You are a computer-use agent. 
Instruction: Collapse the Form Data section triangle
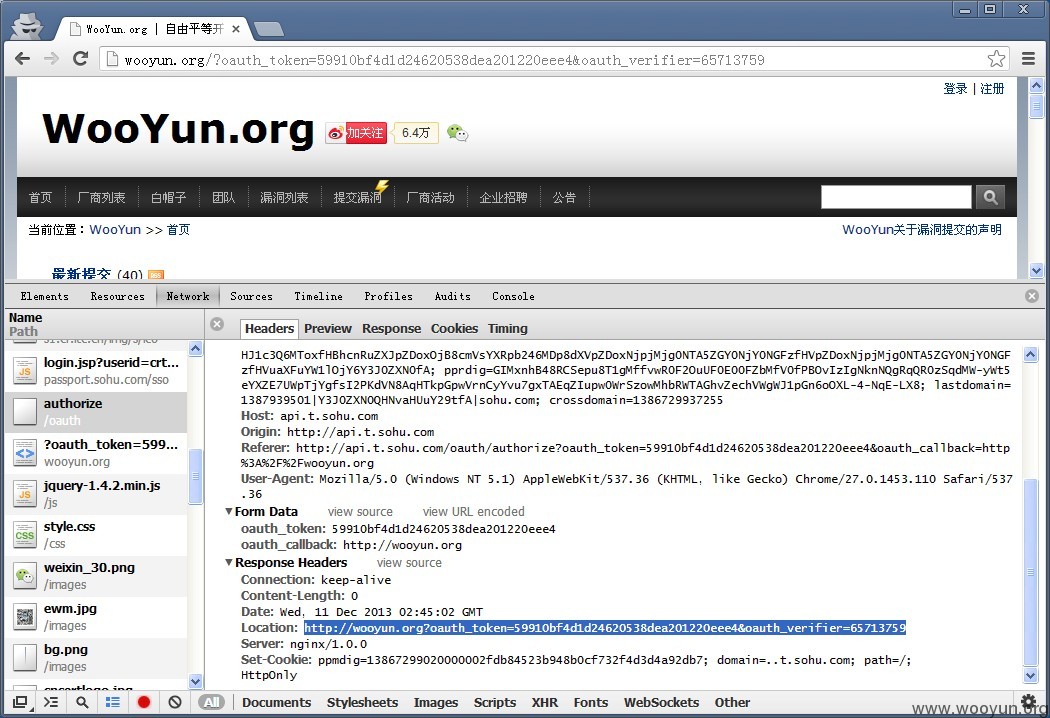click(229, 511)
